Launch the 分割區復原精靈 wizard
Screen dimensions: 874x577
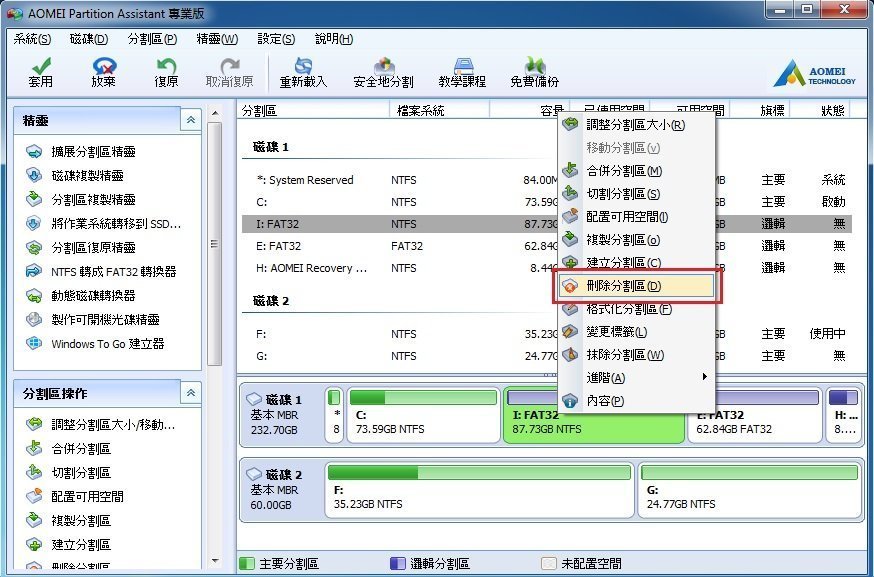tap(81, 248)
